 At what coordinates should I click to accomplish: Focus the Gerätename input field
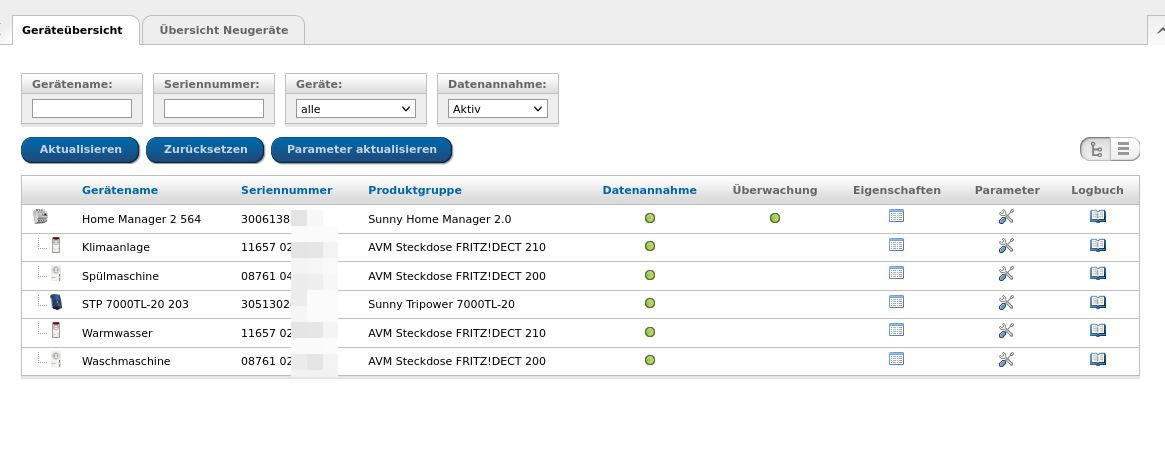(x=82, y=109)
